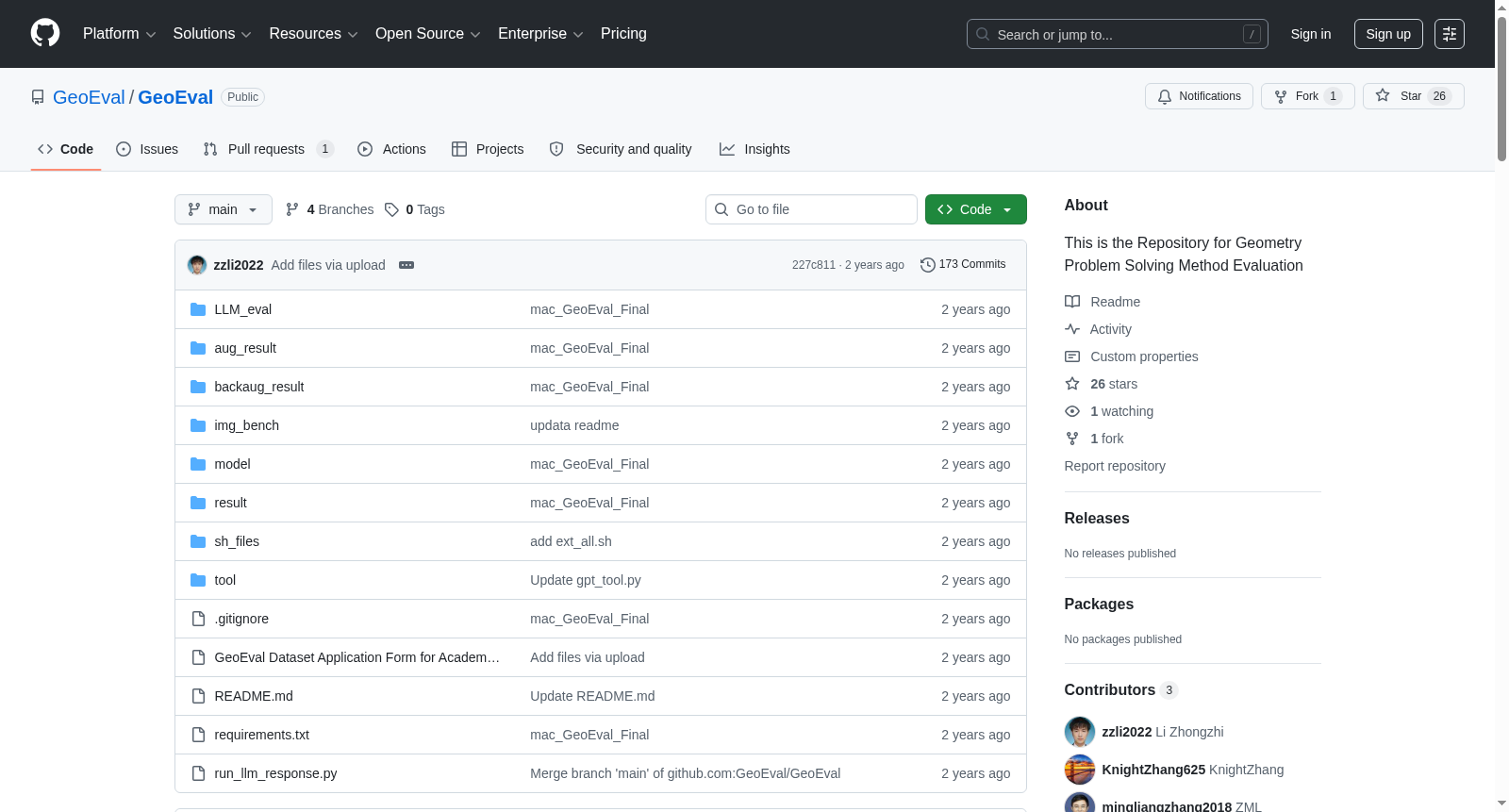Expand the Enterprise menu
1509x812 pixels.
(x=540, y=34)
